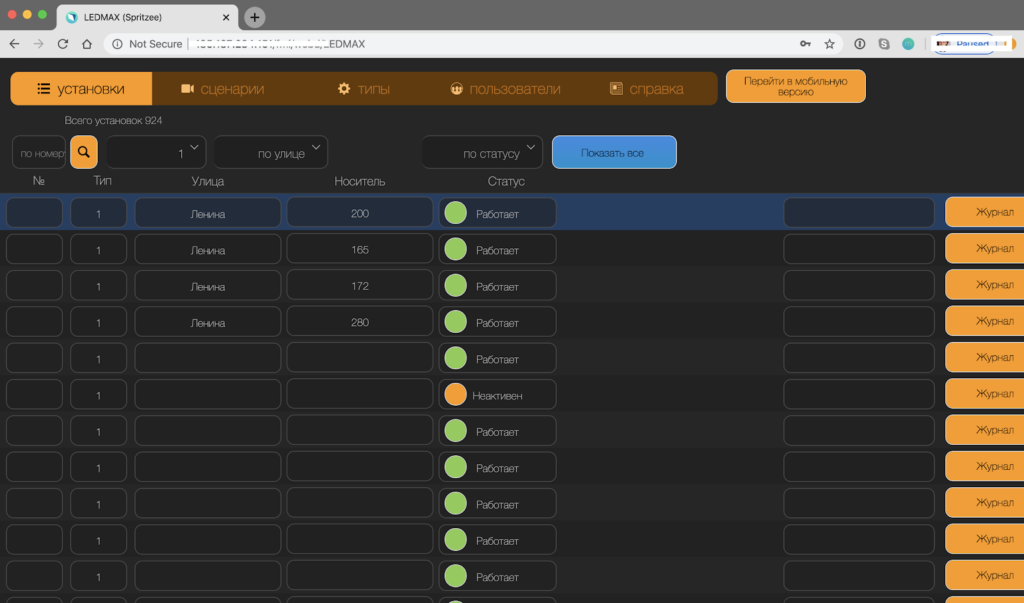Click the Неактивен status text

coord(497,395)
